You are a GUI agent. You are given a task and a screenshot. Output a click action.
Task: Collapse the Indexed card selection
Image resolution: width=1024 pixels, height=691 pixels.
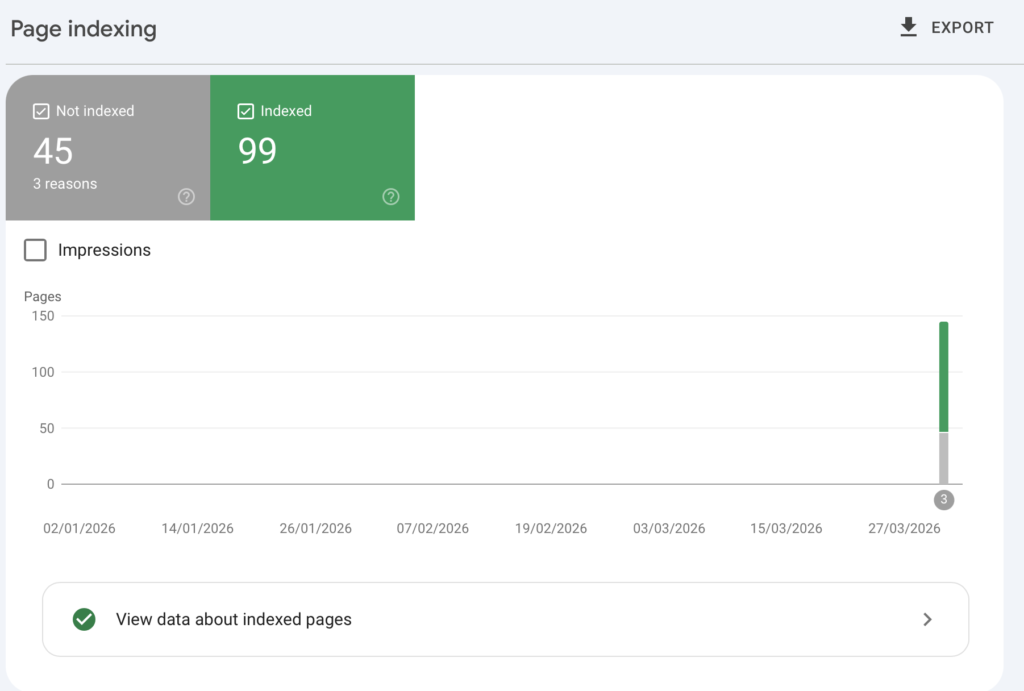click(x=312, y=148)
